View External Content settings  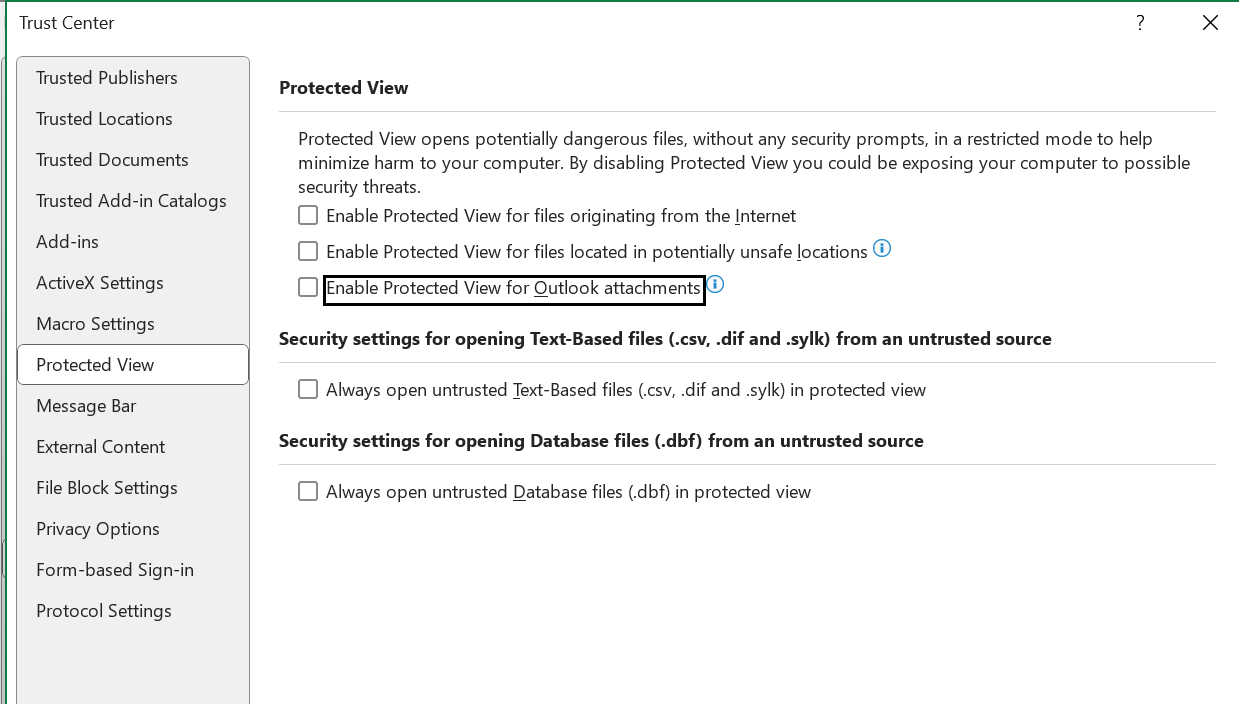click(100, 447)
